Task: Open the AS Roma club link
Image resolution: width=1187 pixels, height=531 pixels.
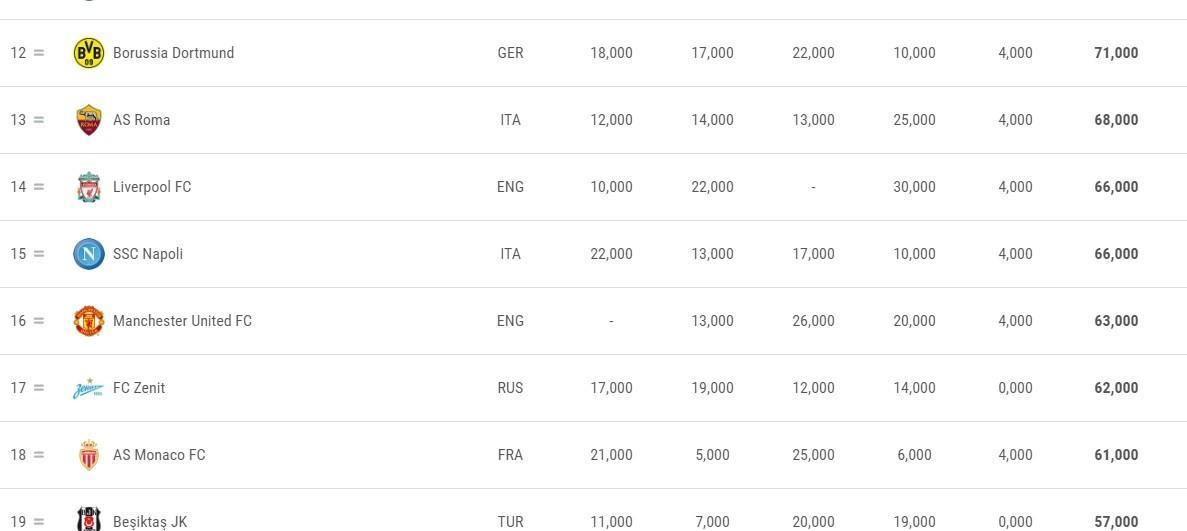Action: (142, 120)
